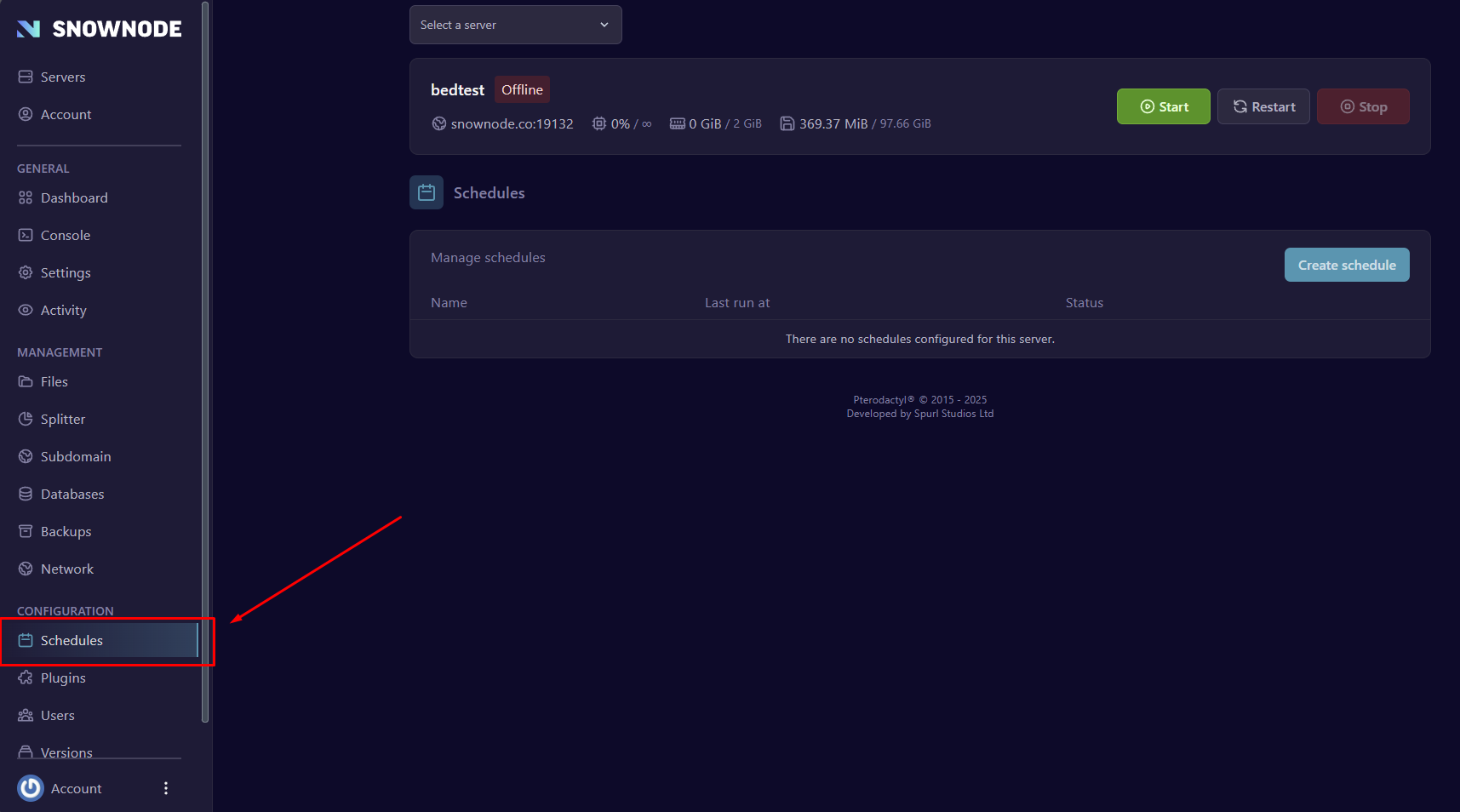Open the Network sidebar label
Screen dimensions: 1460x812
coord(67,569)
